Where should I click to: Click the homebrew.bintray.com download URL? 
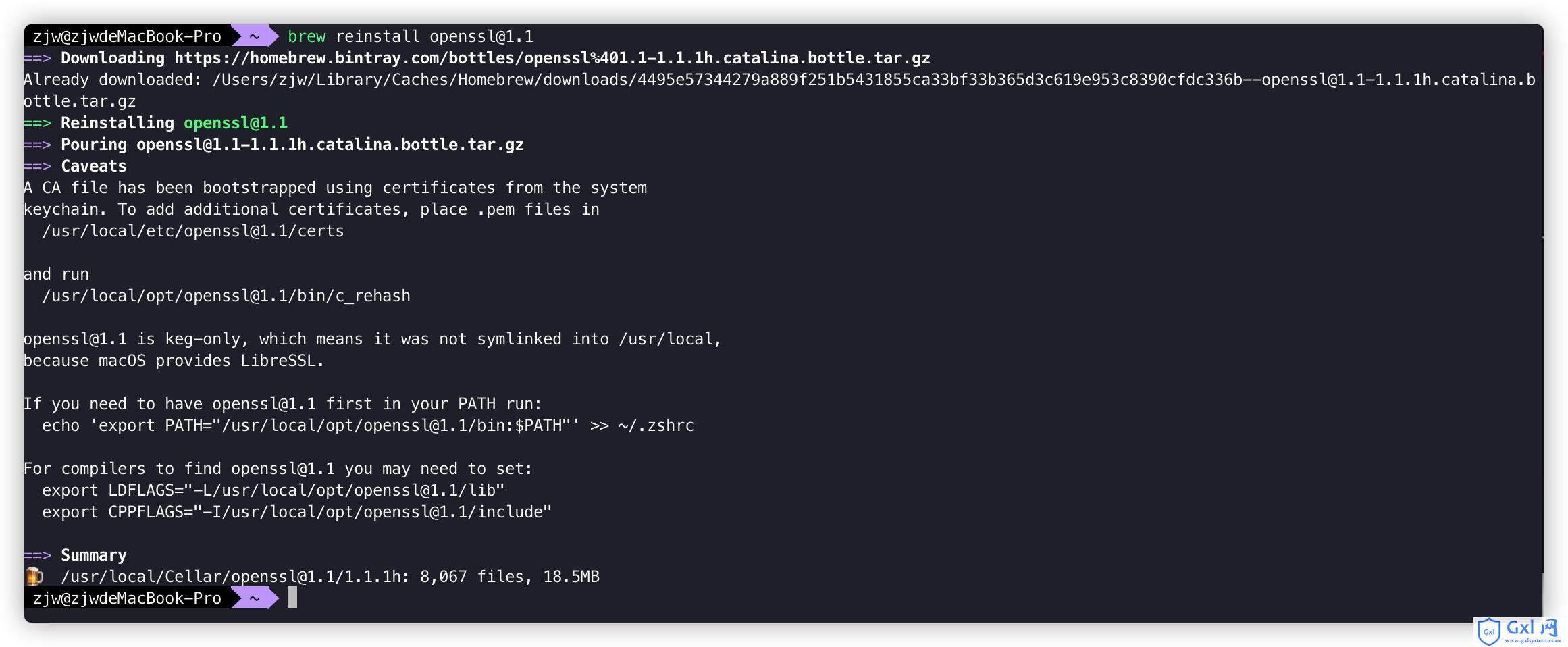[x=552, y=58]
